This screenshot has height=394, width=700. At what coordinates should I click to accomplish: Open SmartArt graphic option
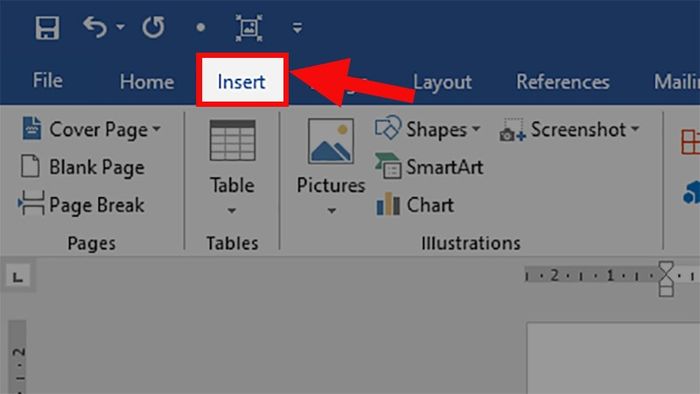click(429, 167)
